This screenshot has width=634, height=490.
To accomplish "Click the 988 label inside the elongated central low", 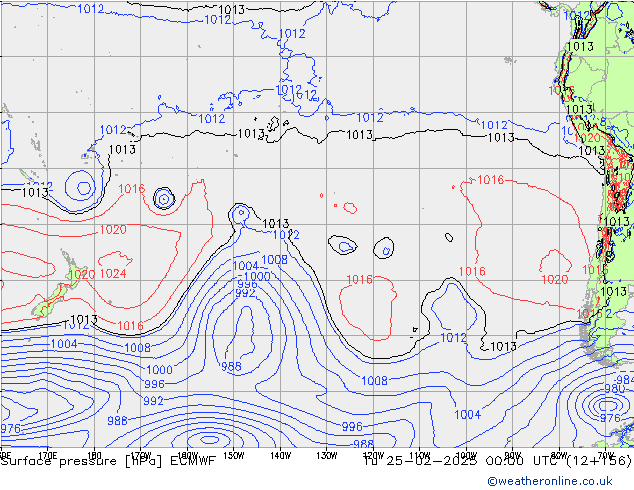I will [x=231, y=366].
